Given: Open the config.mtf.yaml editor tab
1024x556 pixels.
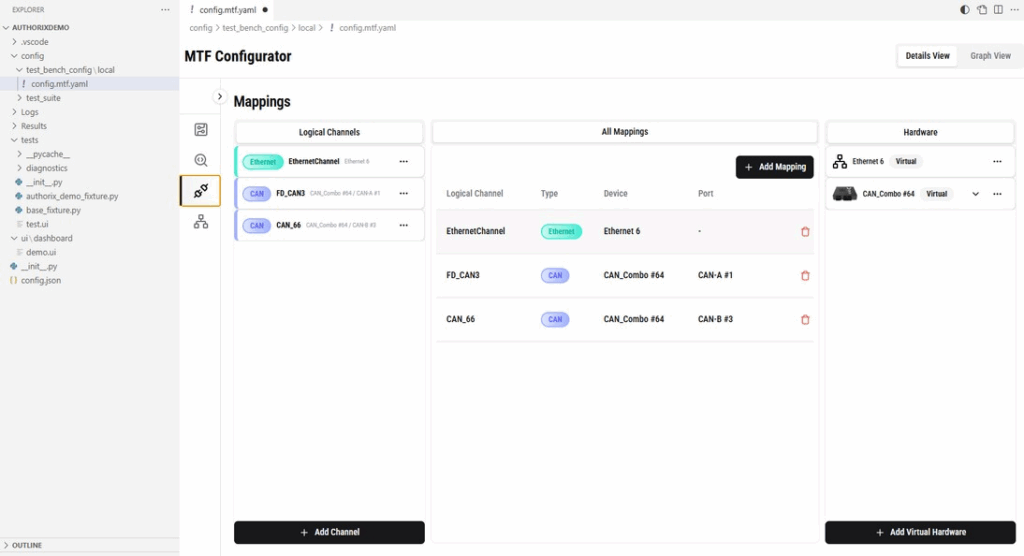Looking at the screenshot, I should click(x=227, y=10).
